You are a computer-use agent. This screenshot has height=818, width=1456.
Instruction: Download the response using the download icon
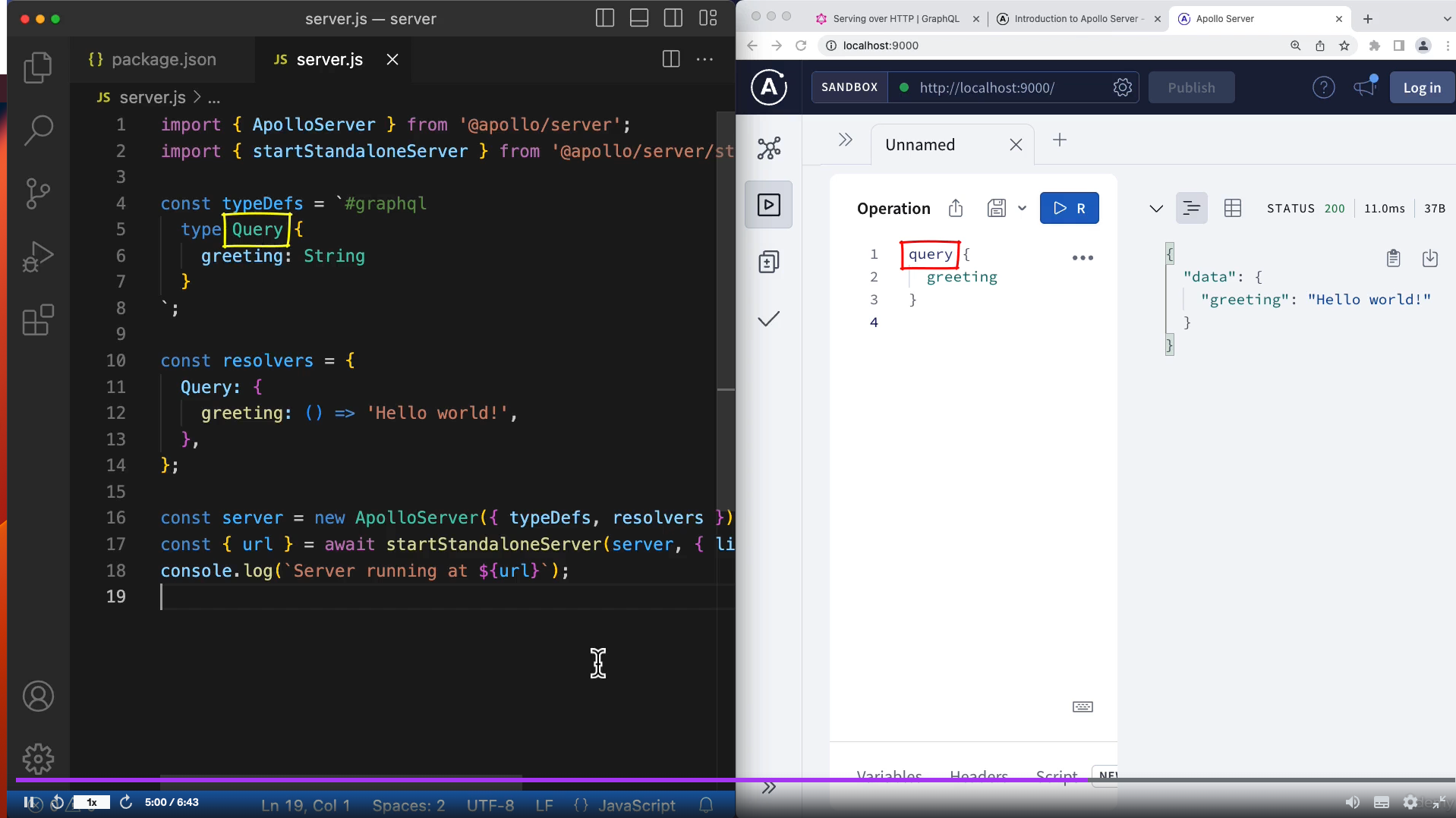coord(1429,258)
